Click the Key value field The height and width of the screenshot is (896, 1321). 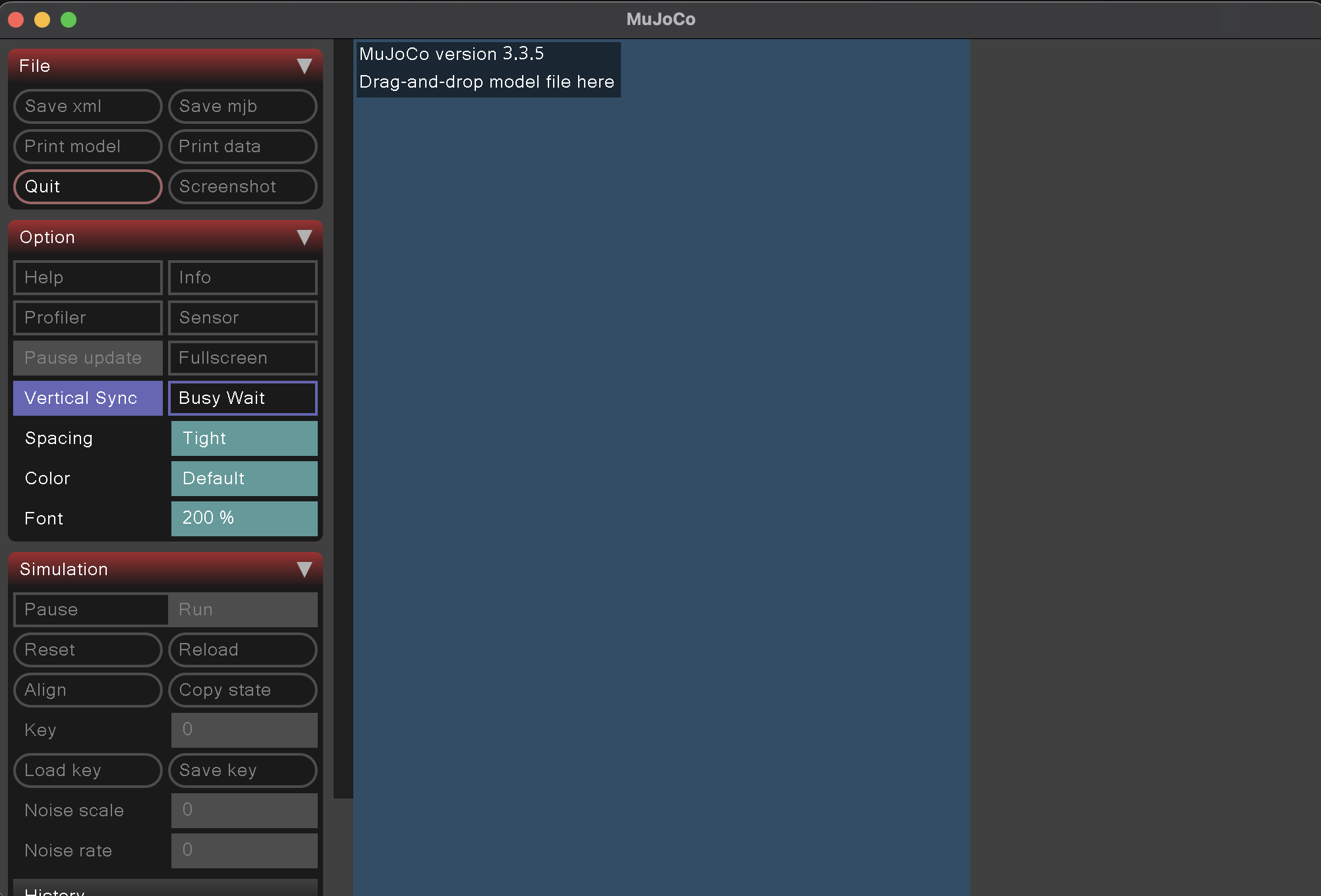(x=245, y=730)
